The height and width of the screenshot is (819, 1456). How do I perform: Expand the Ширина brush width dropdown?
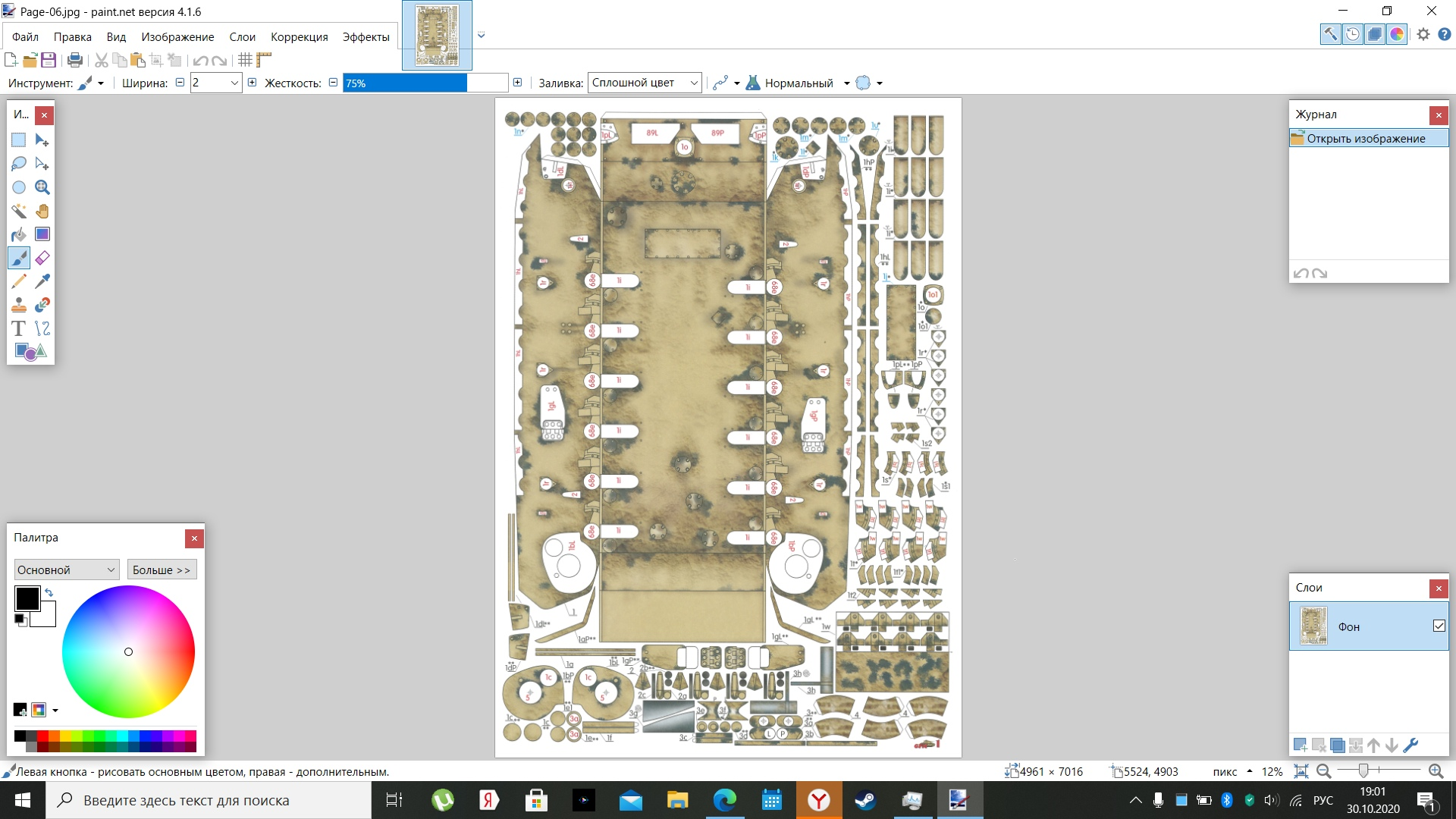tap(234, 83)
